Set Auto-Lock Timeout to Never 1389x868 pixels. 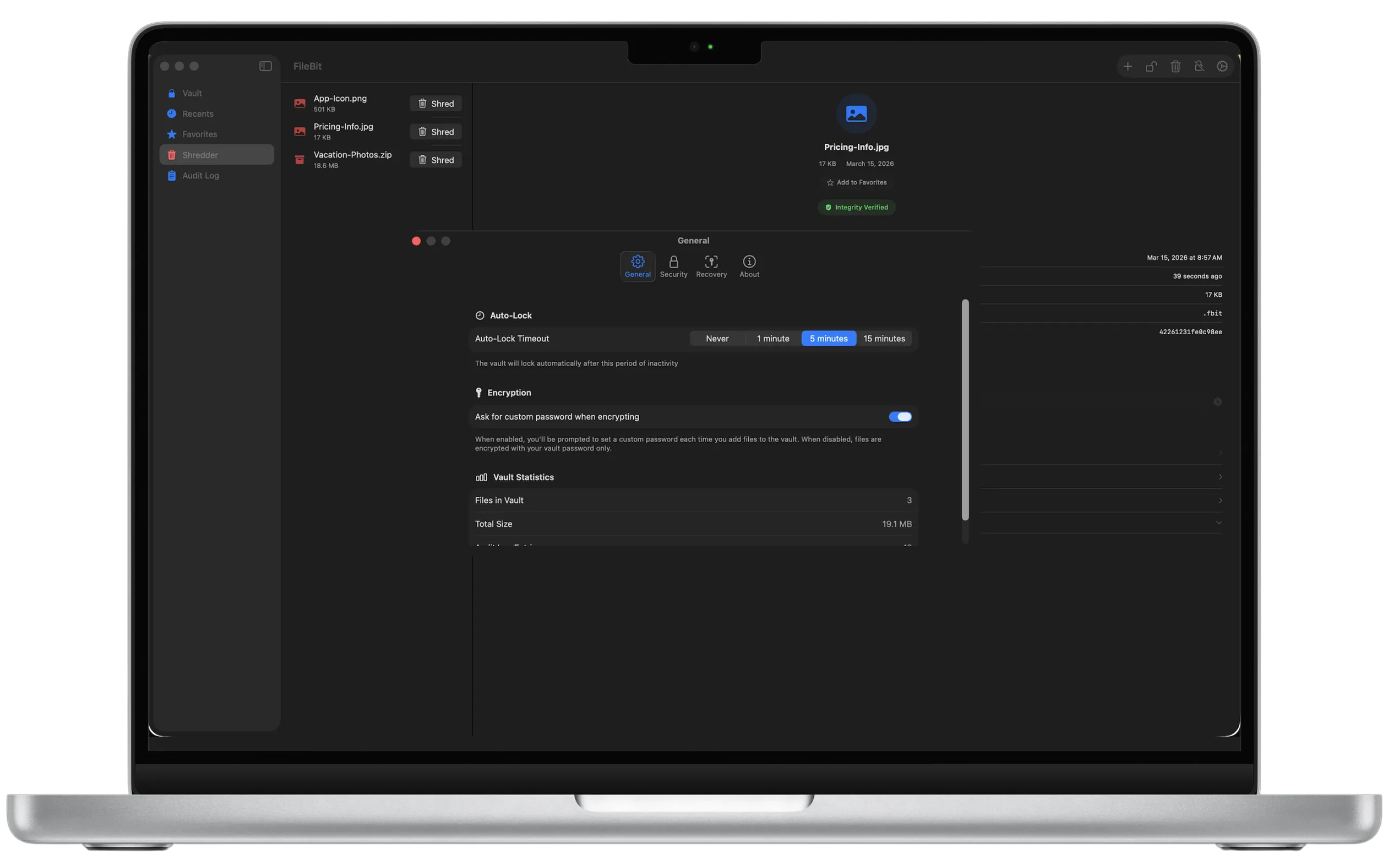click(717, 338)
